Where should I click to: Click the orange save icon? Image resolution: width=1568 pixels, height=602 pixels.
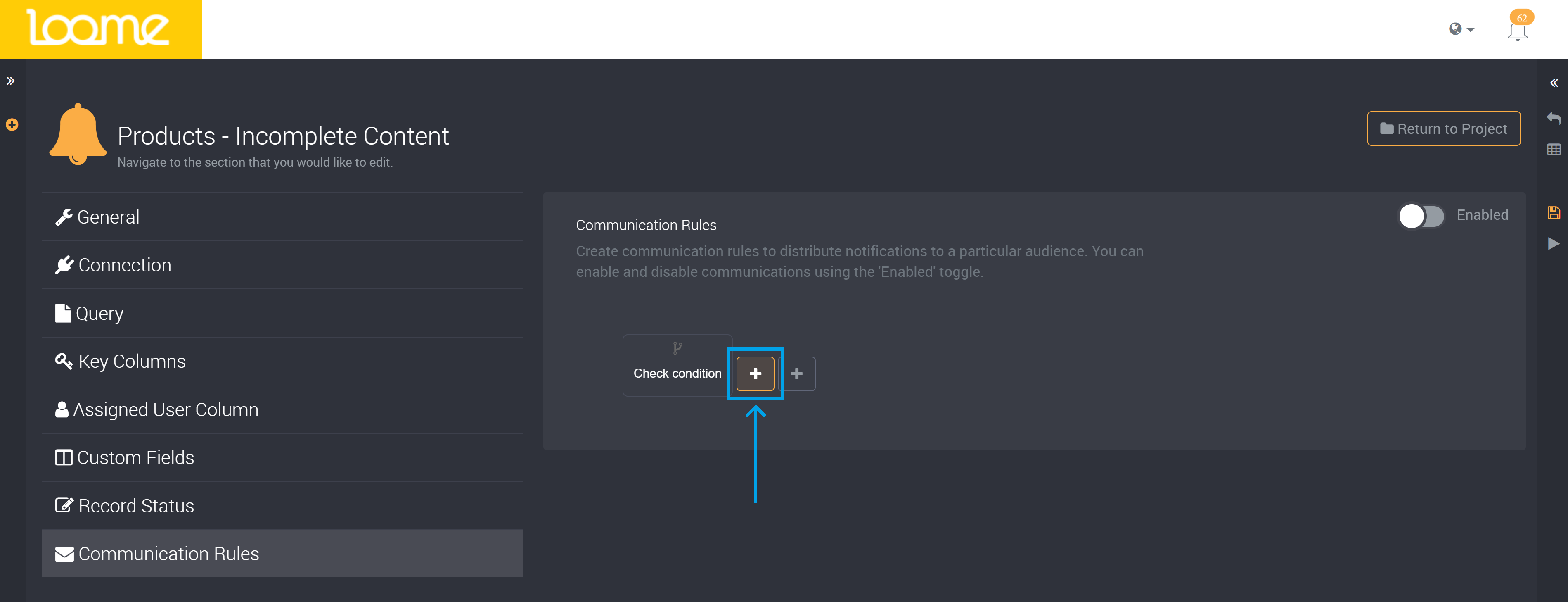[1554, 213]
